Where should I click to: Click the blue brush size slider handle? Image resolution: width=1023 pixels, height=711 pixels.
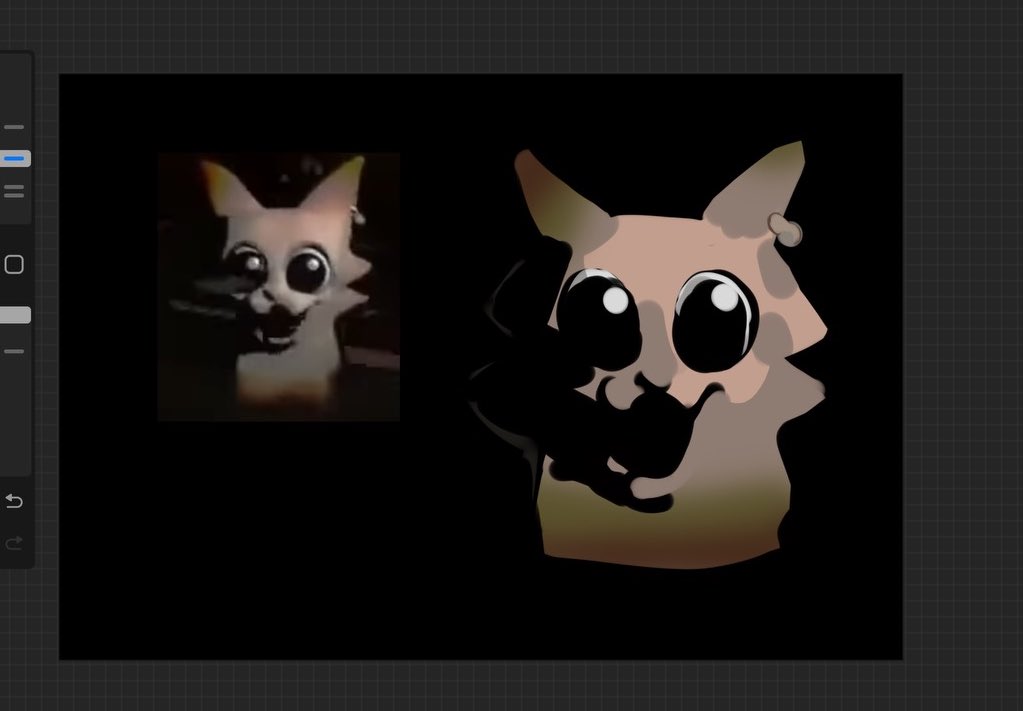tap(14, 159)
